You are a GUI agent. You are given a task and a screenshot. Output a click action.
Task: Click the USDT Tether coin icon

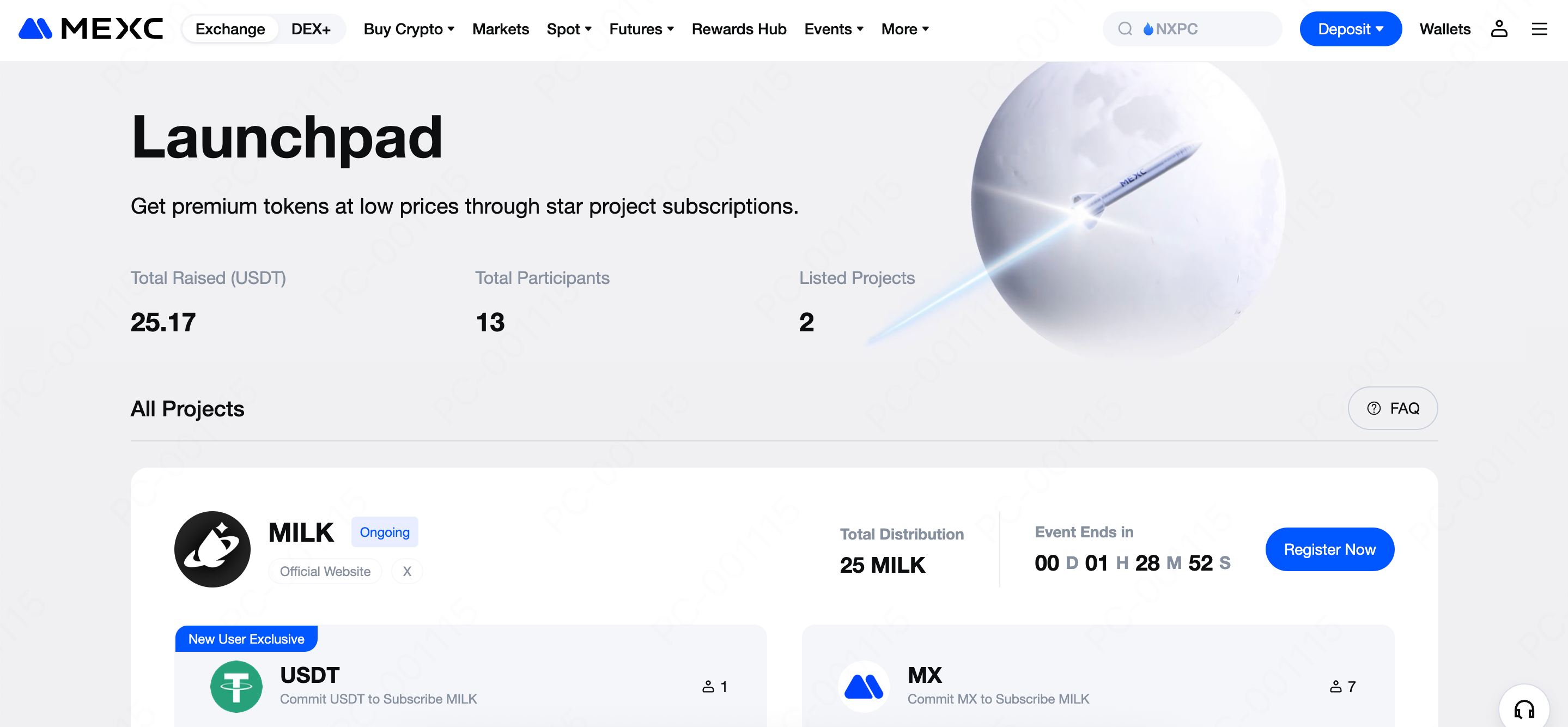[x=236, y=686]
